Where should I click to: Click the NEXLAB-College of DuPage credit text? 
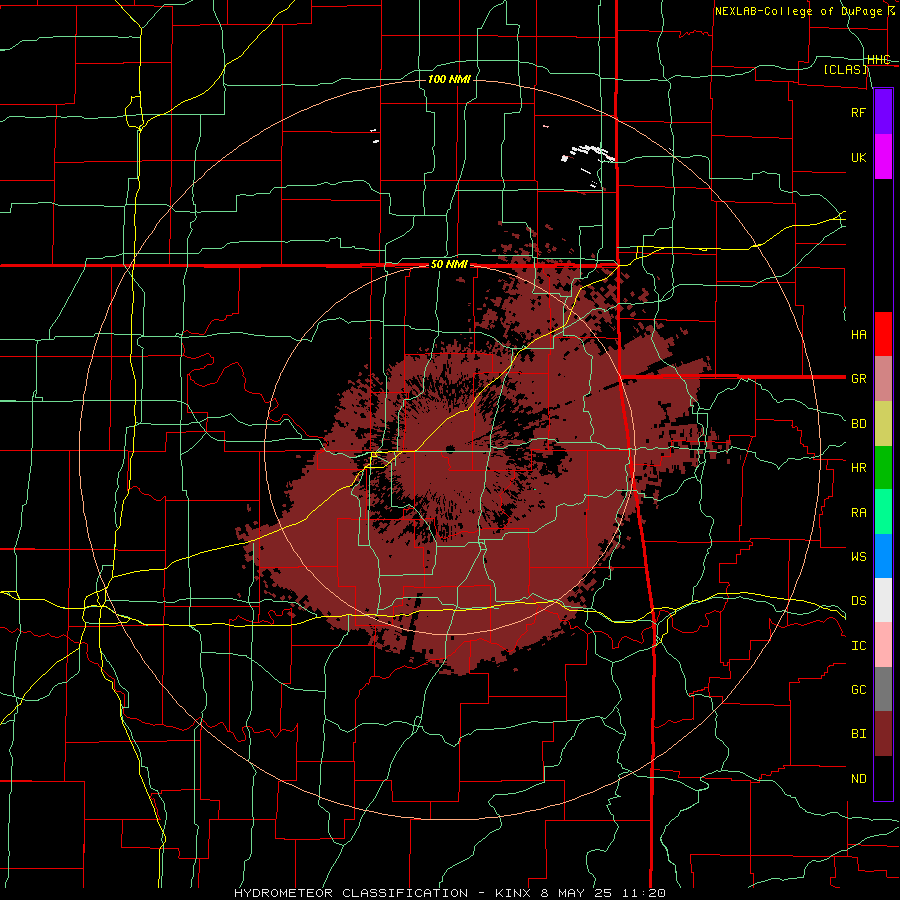(800, 11)
